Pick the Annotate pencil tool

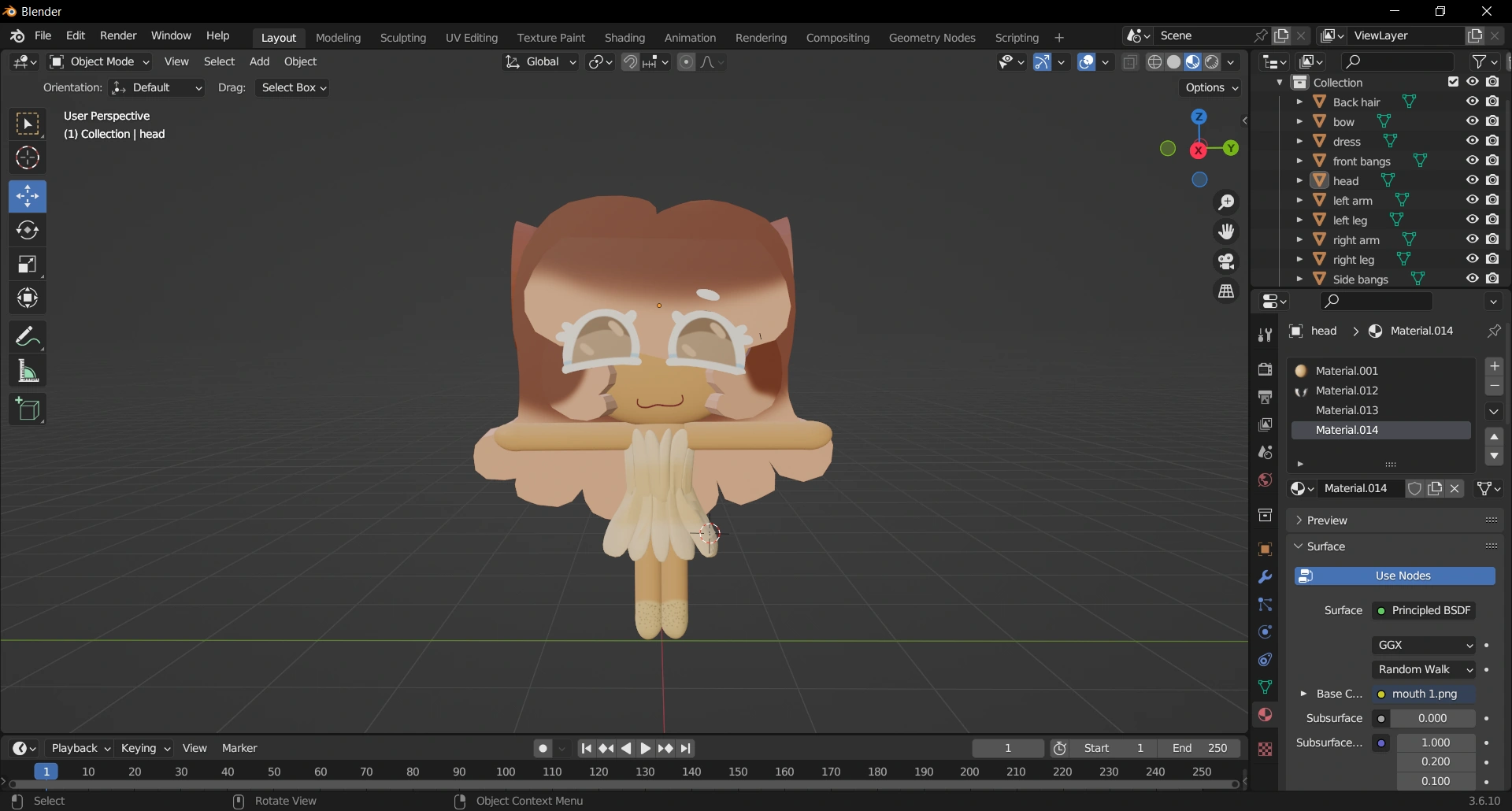coord(28,337)
